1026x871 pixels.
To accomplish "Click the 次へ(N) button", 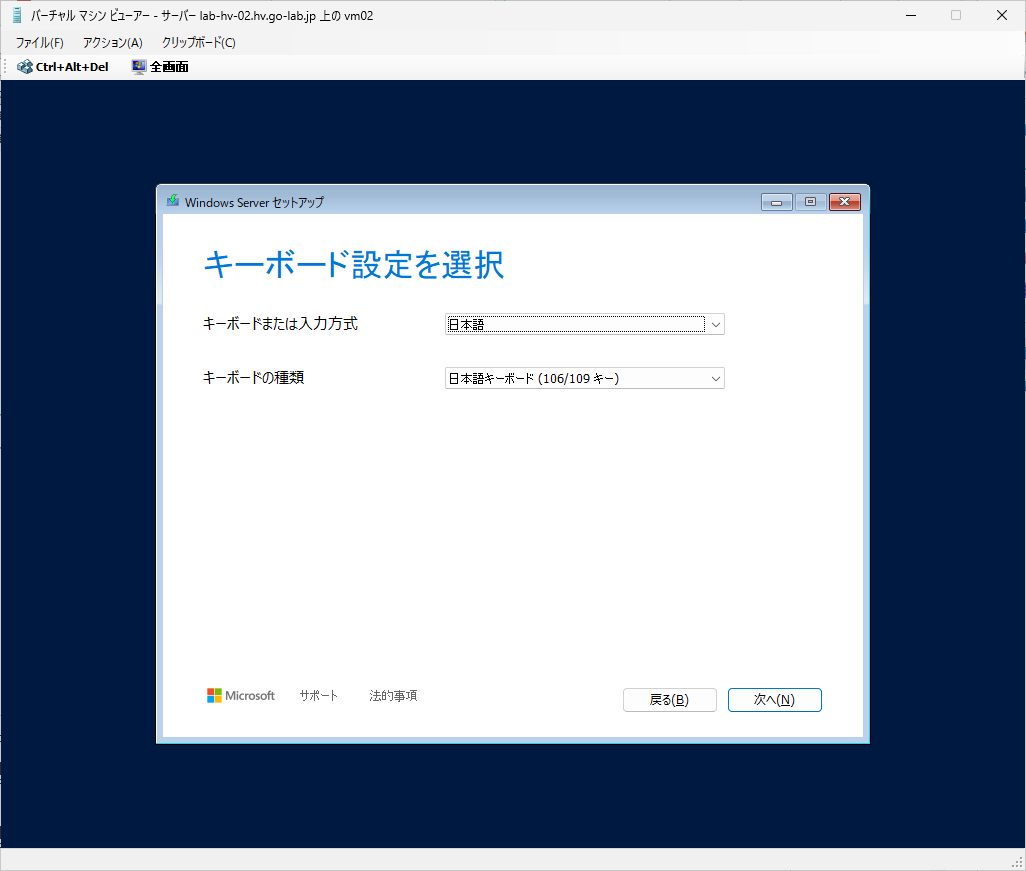I will 774,700.
